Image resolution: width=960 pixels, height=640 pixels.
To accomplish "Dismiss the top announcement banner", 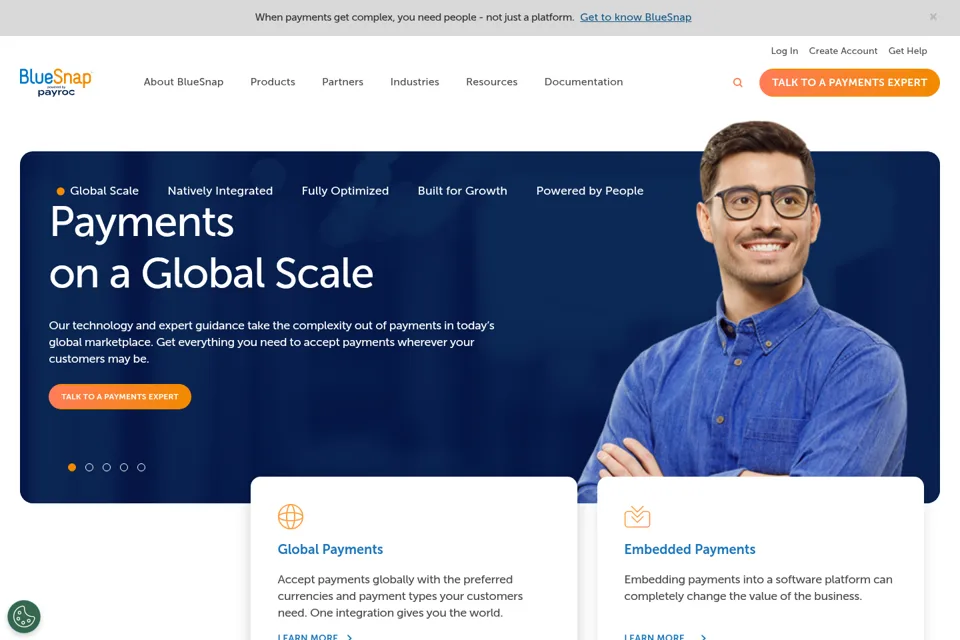I will click(933, 17).
